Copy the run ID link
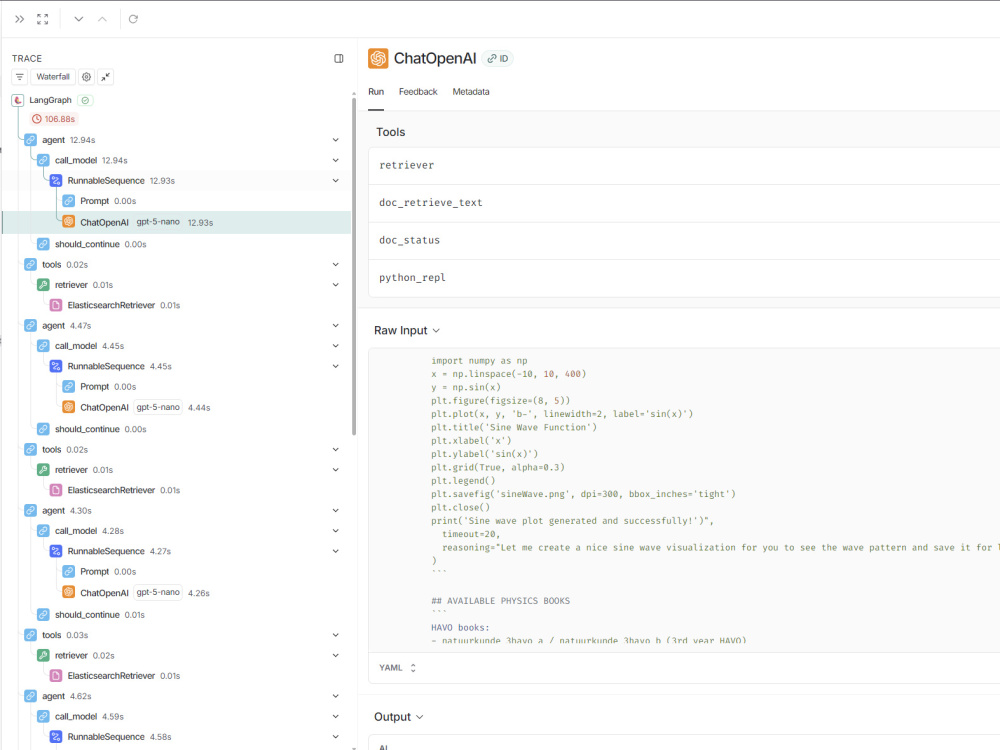This screenshot has width=1000, height=750. tap(497, 59)
